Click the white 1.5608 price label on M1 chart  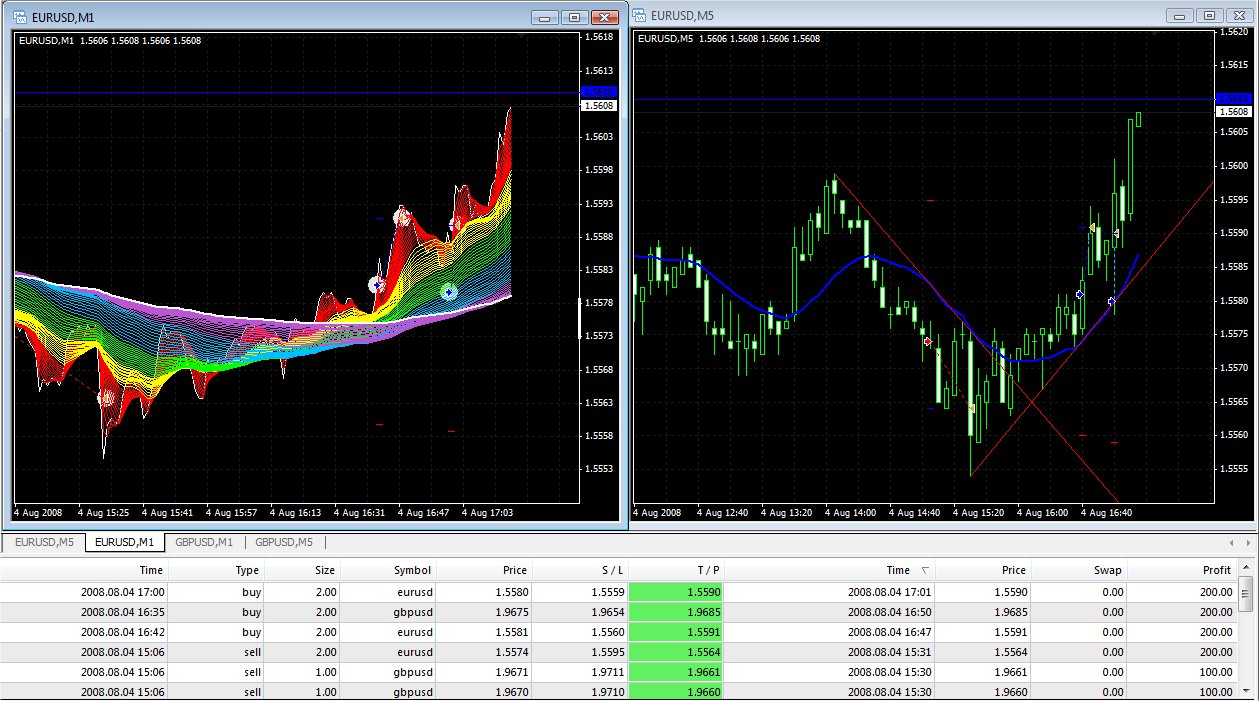pos(598,105)
